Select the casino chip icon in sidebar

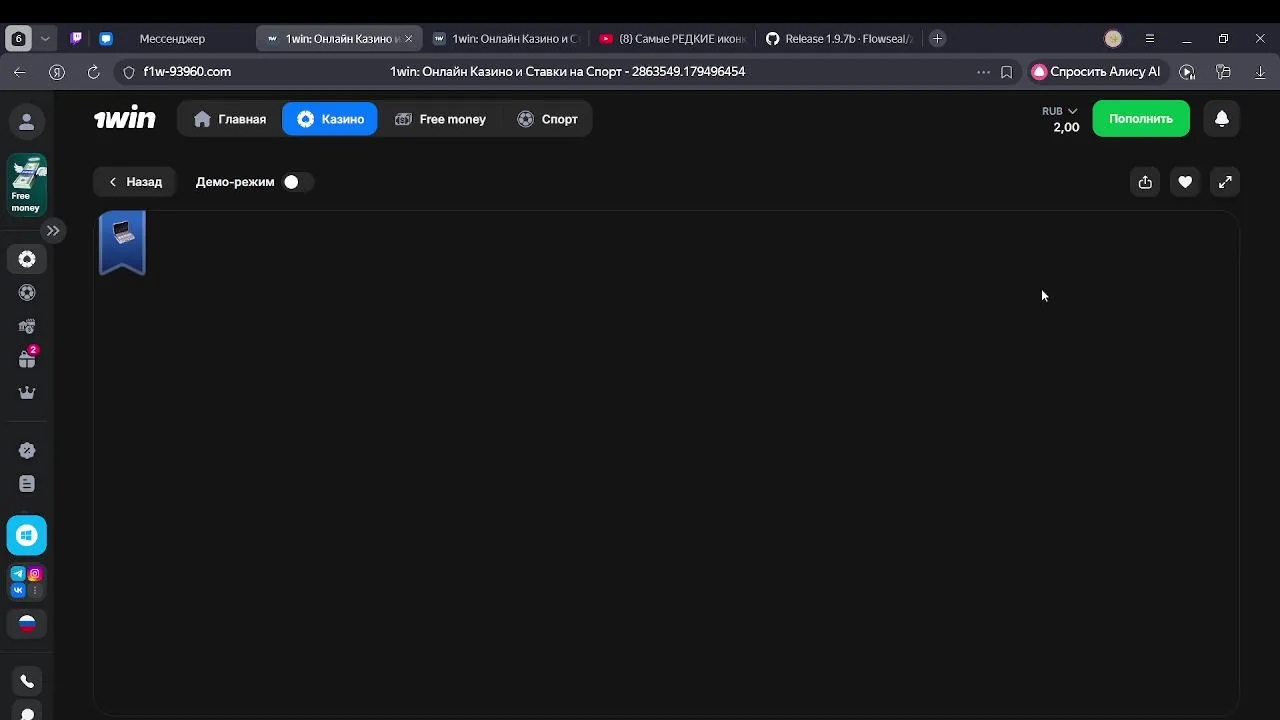click(x=27, y=259)
